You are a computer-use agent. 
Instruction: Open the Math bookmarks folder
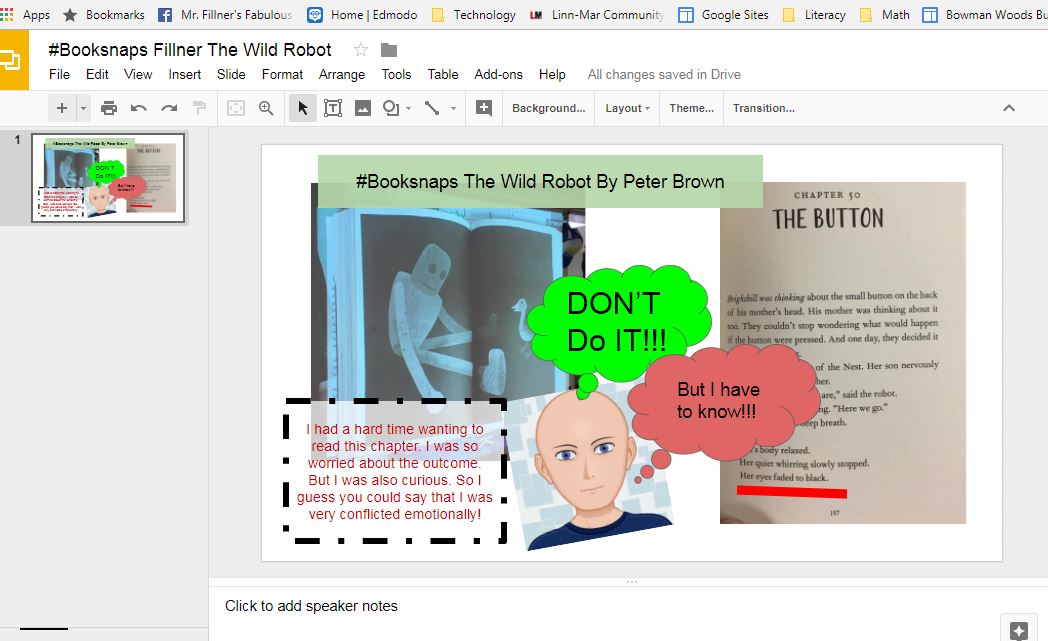(884, 15)
